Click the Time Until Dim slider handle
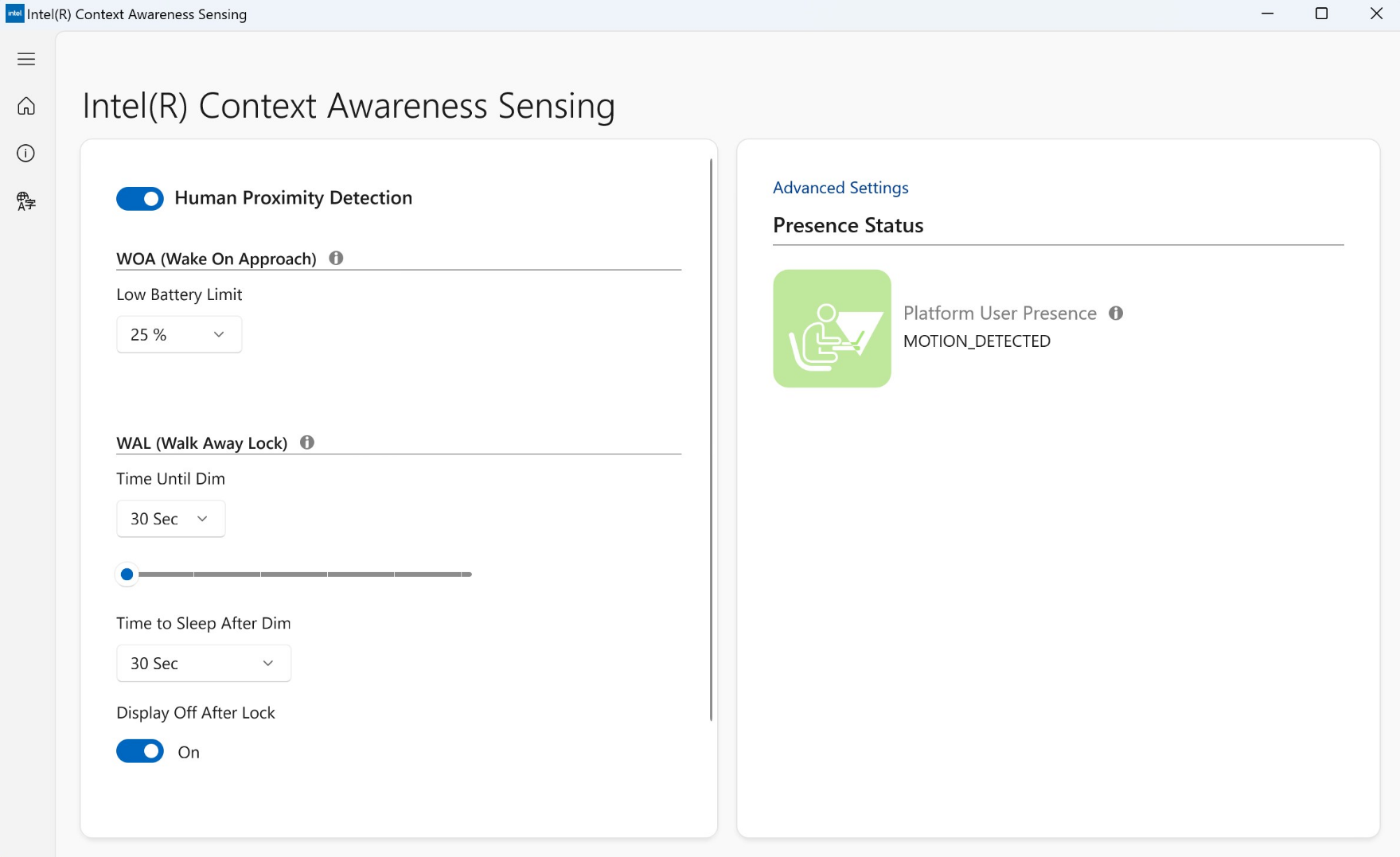Screen dimensions: 1400x857 click(127, 575)
